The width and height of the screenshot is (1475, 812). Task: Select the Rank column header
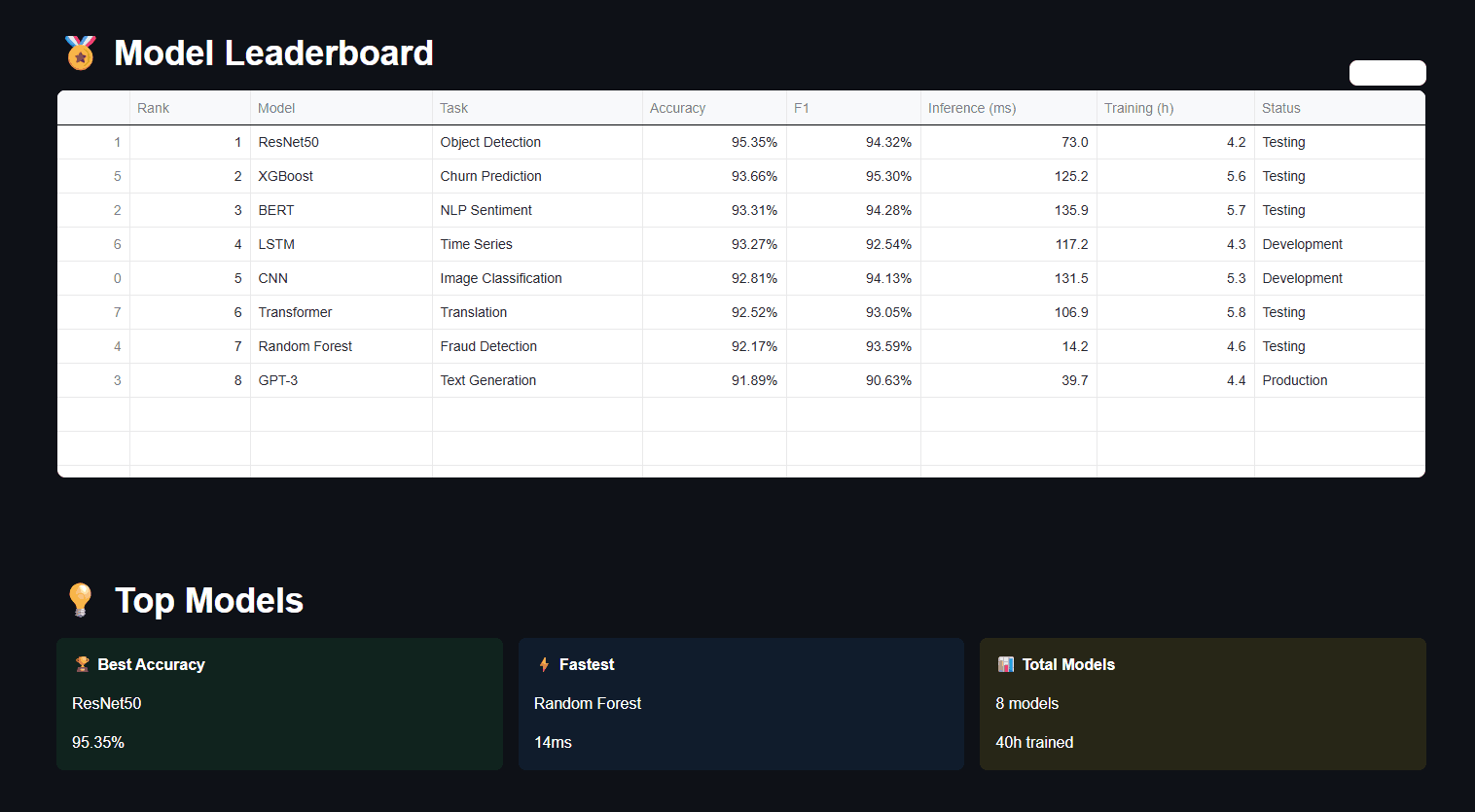tap(190, 108)
